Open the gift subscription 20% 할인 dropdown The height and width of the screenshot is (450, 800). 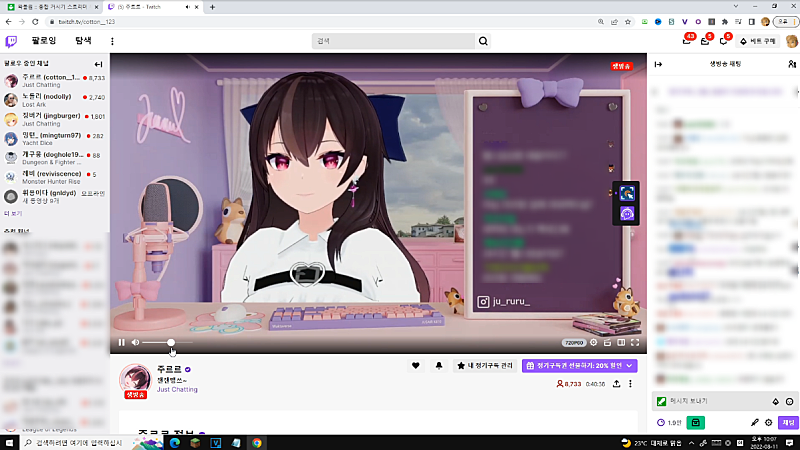coord(580,366)
